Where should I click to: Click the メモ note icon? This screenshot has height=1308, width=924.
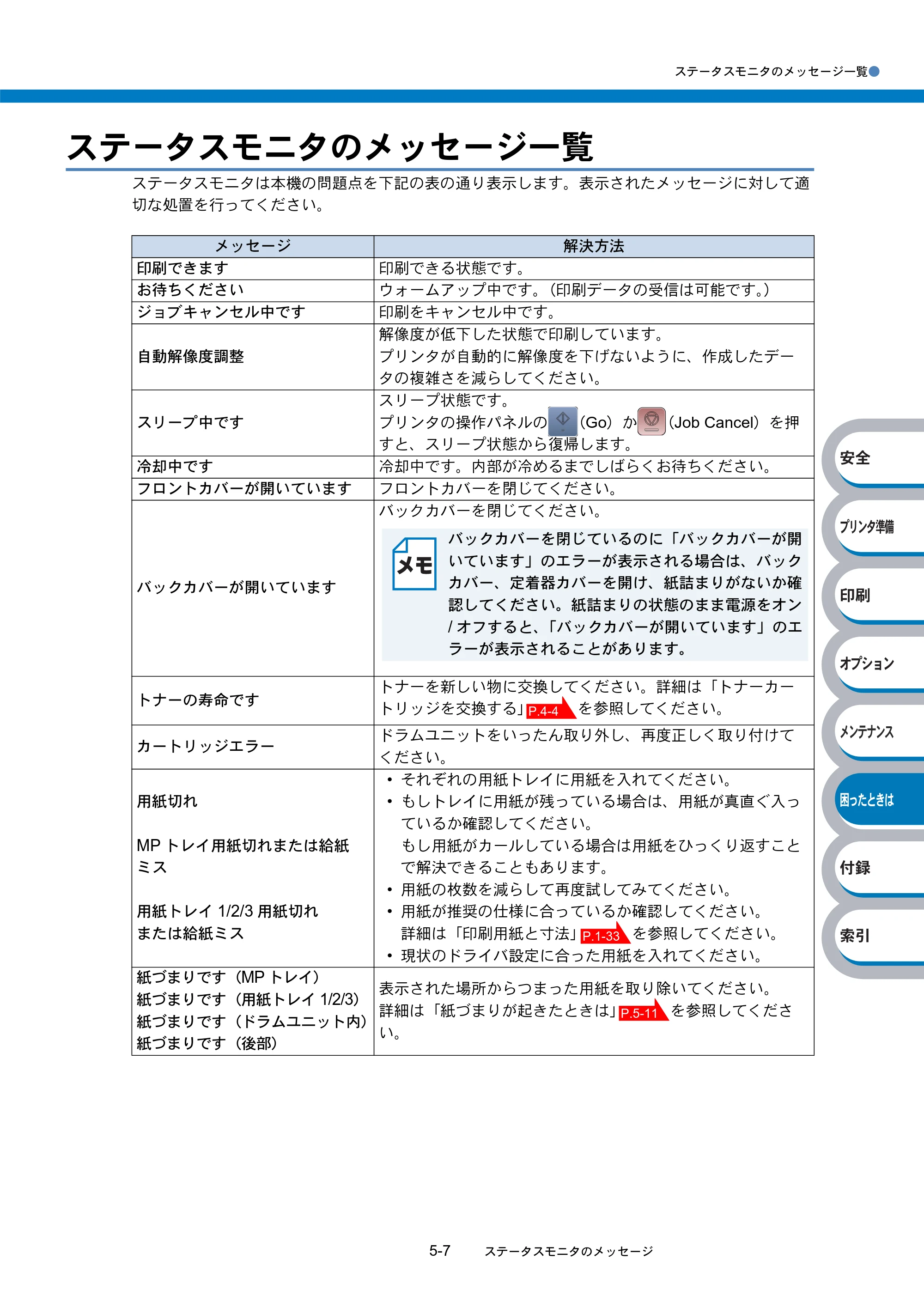point(414,564)
